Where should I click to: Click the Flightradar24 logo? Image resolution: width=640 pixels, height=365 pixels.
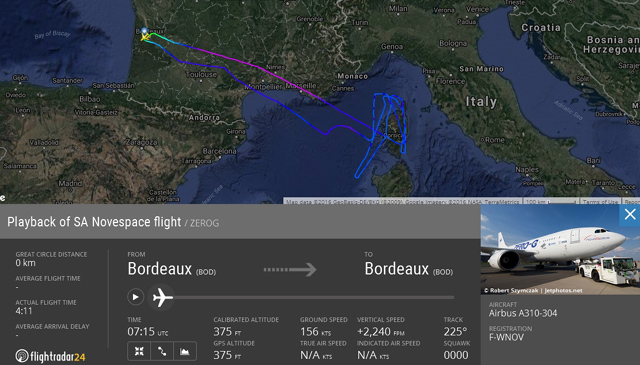pyautogui.click(x=51, y=356)
